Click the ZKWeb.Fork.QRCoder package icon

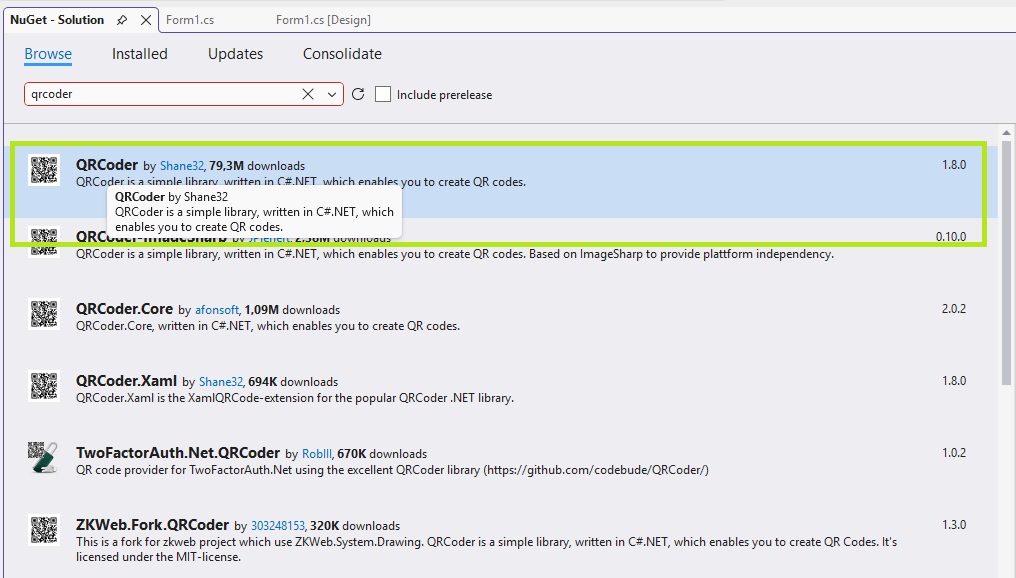44,529
